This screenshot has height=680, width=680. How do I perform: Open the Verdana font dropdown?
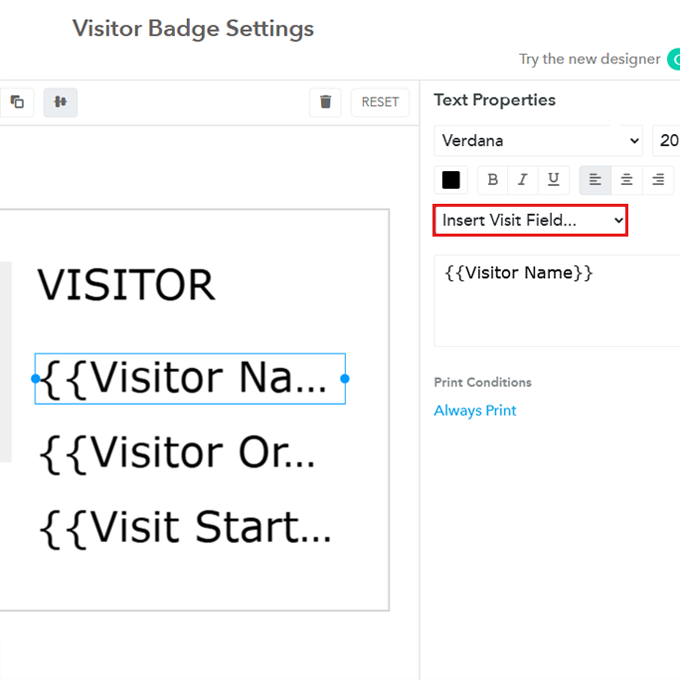[x=538, y=141]
